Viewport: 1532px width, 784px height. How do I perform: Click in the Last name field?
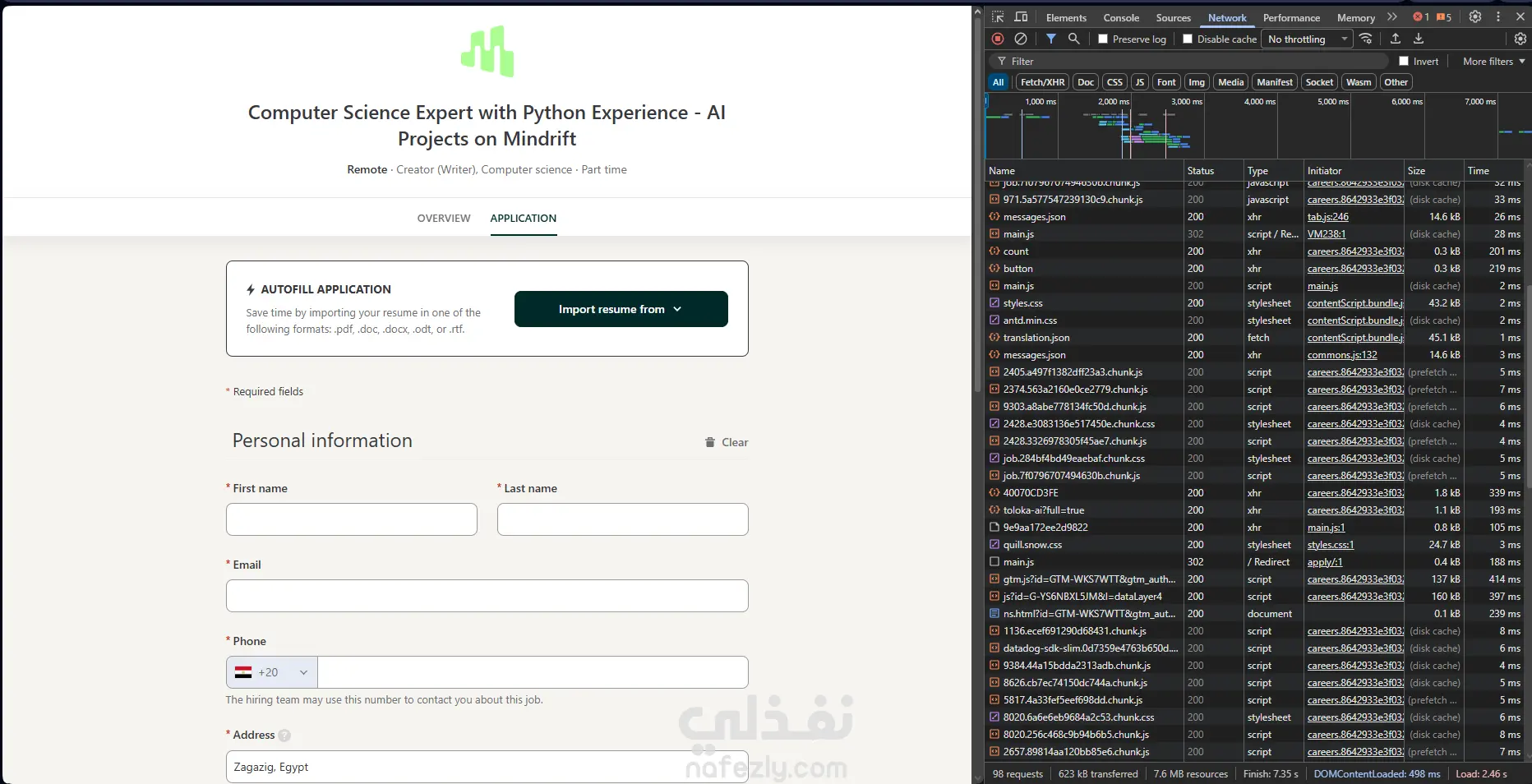coord(623,519)
